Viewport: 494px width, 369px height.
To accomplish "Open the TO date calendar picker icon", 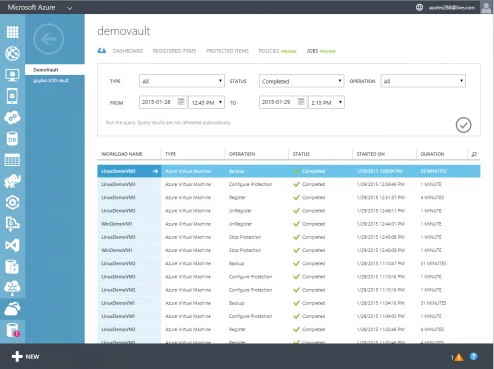I will click(x=301, y=101).
